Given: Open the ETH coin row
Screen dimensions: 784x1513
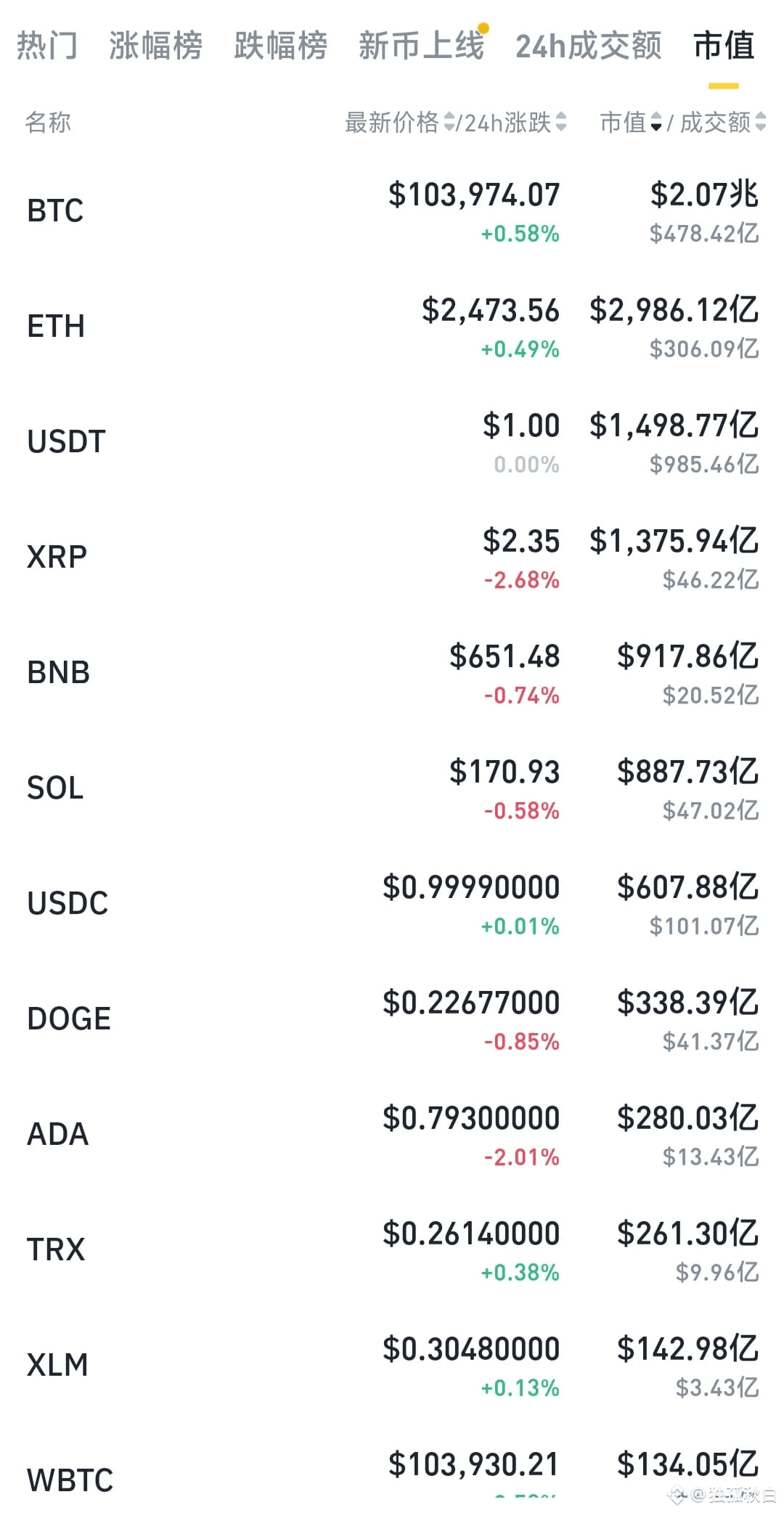Looking at the screenshot, I should click(392, 327).
